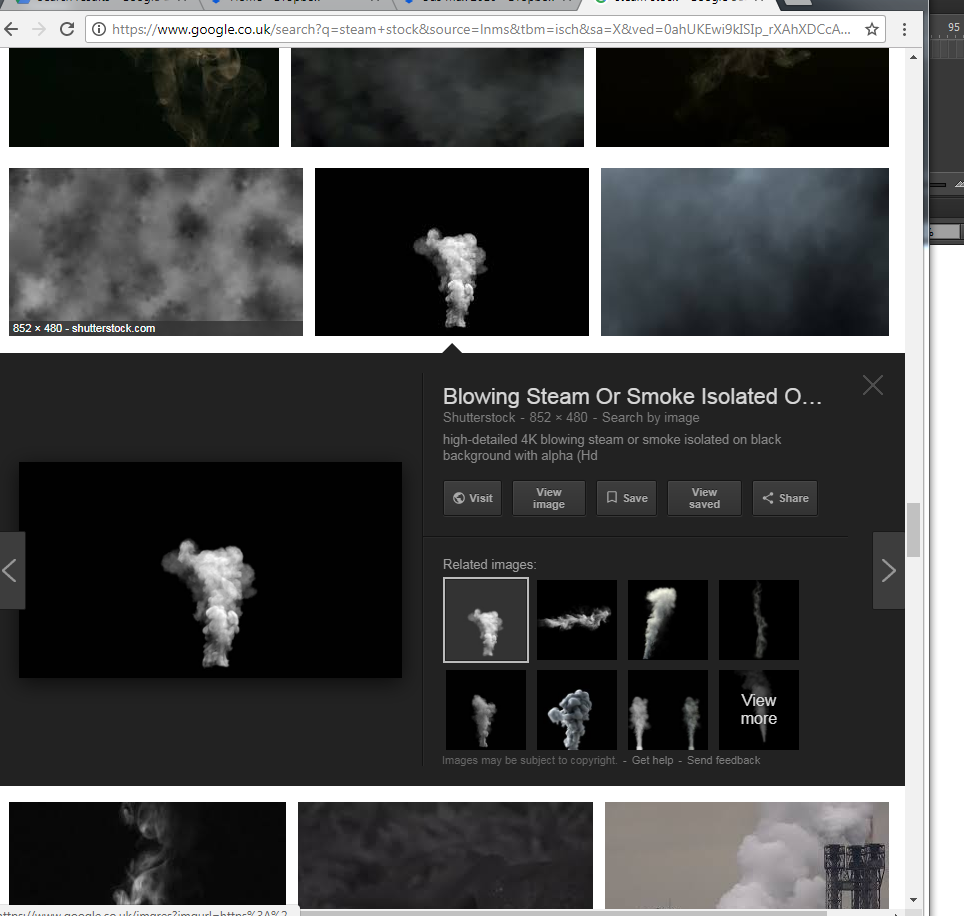Reload the current page
Viewport: 964px width, 916px height.
tap(65, 29)
